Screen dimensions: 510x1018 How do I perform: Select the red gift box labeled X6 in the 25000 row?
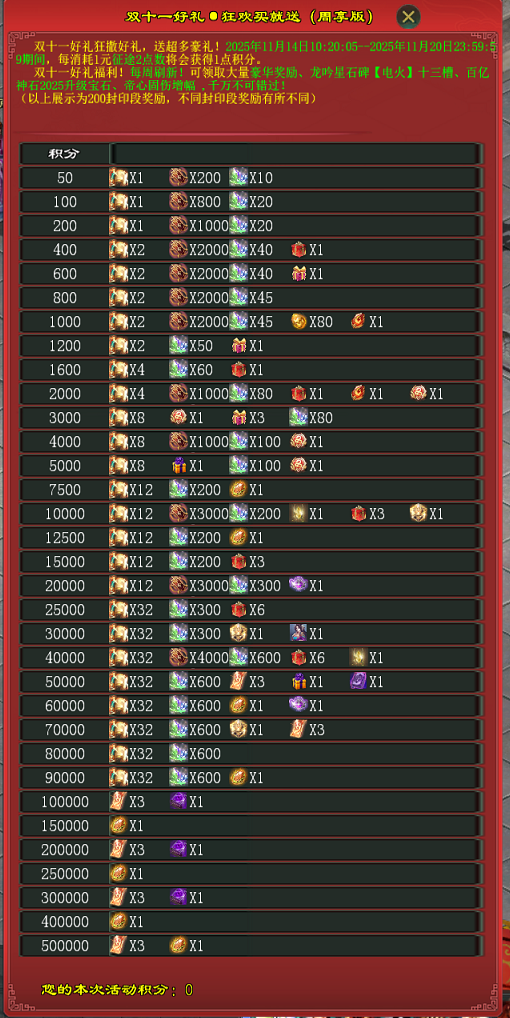coord(238,610)
